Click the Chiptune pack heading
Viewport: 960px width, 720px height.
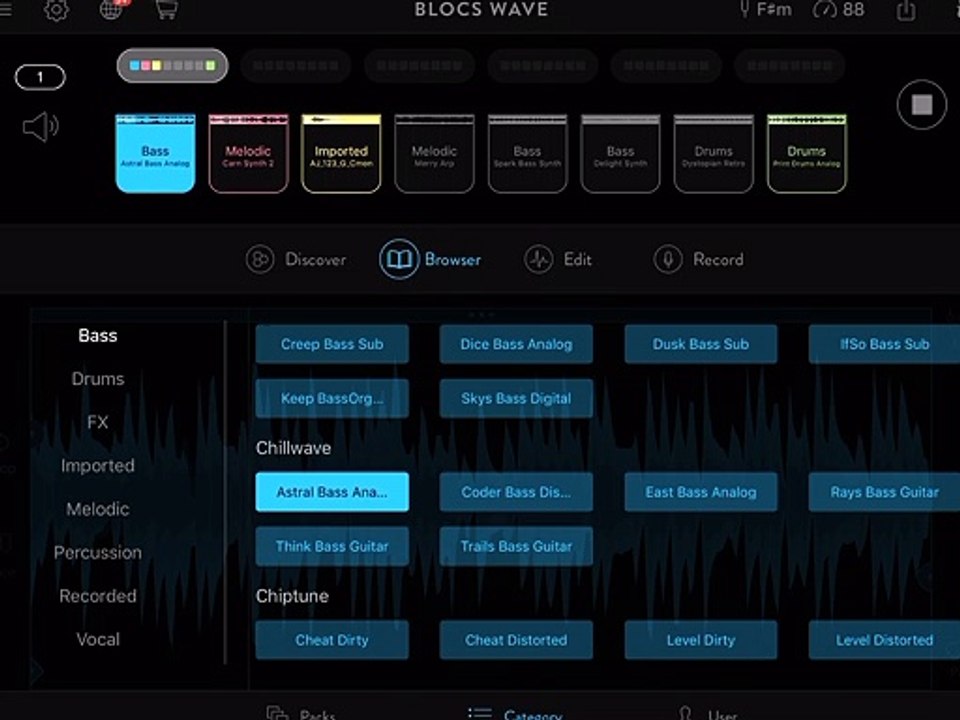(292, 596)
